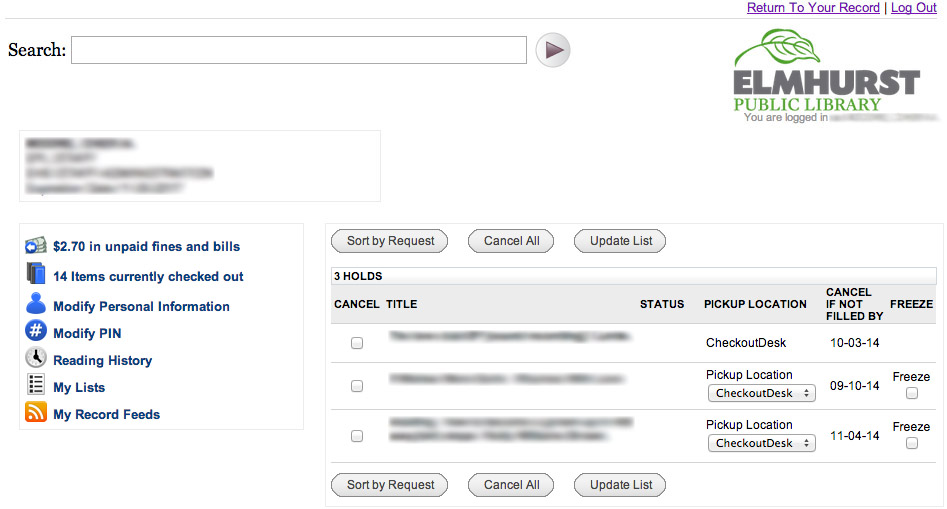Viewport: 947px width, 509px height.
Task: Click the Modify Personal Information person icon
Action: tap(36, 303)
